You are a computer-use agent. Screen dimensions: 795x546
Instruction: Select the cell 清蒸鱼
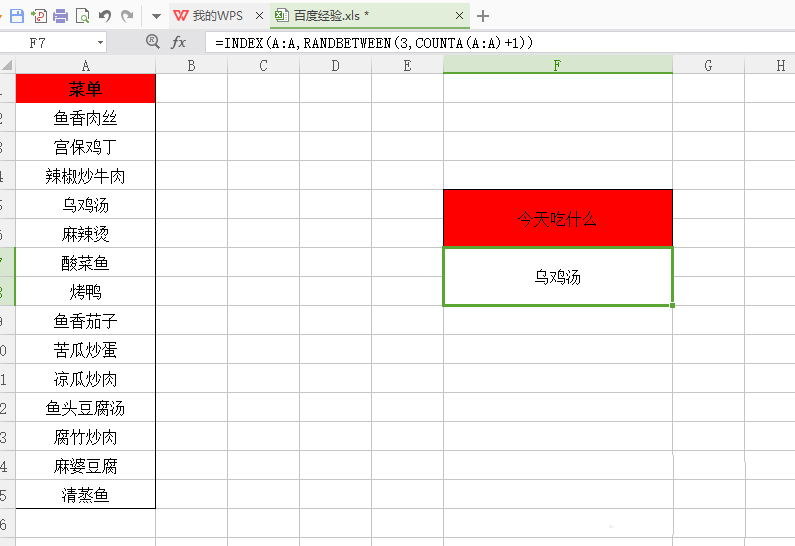(x=86, y=494)
